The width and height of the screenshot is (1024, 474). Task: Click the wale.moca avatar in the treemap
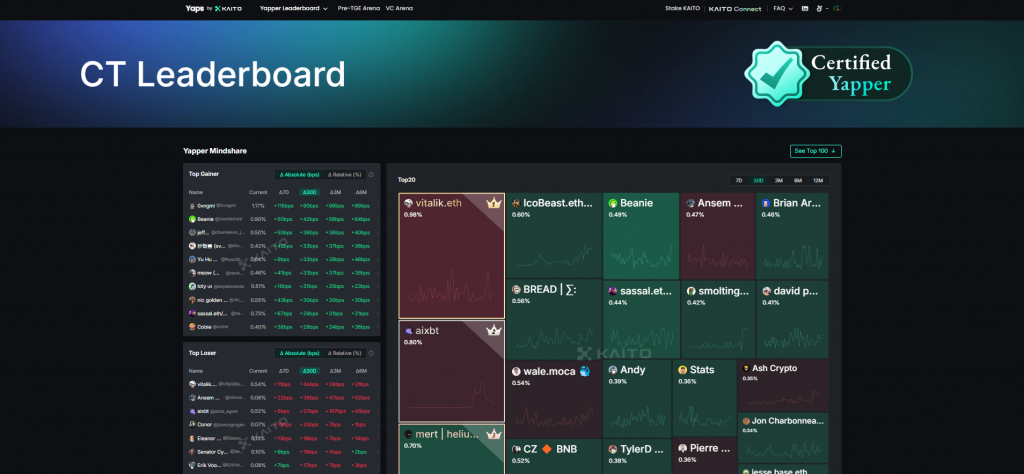click(516, 371)
